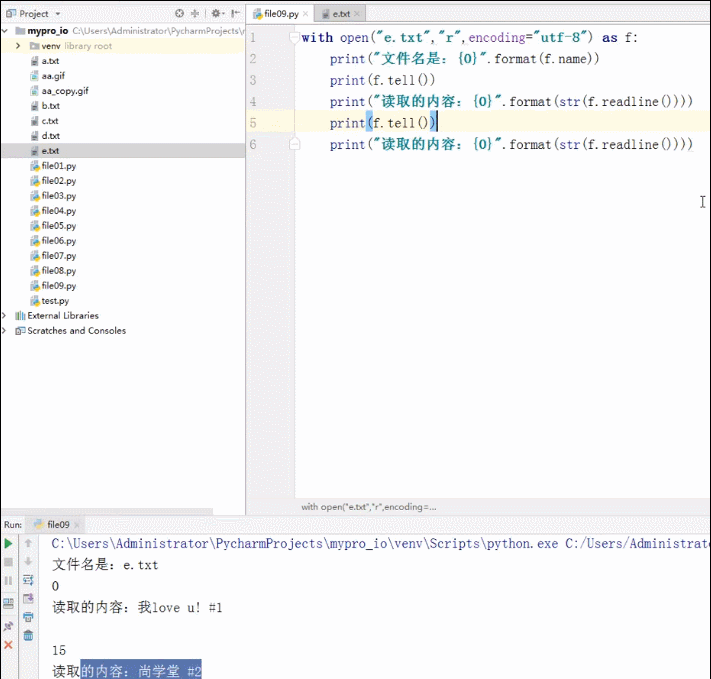The height and width of the screenshot is (679, 711).
Task: Expand Scratches and Consoles node
Action: (4, 331)
